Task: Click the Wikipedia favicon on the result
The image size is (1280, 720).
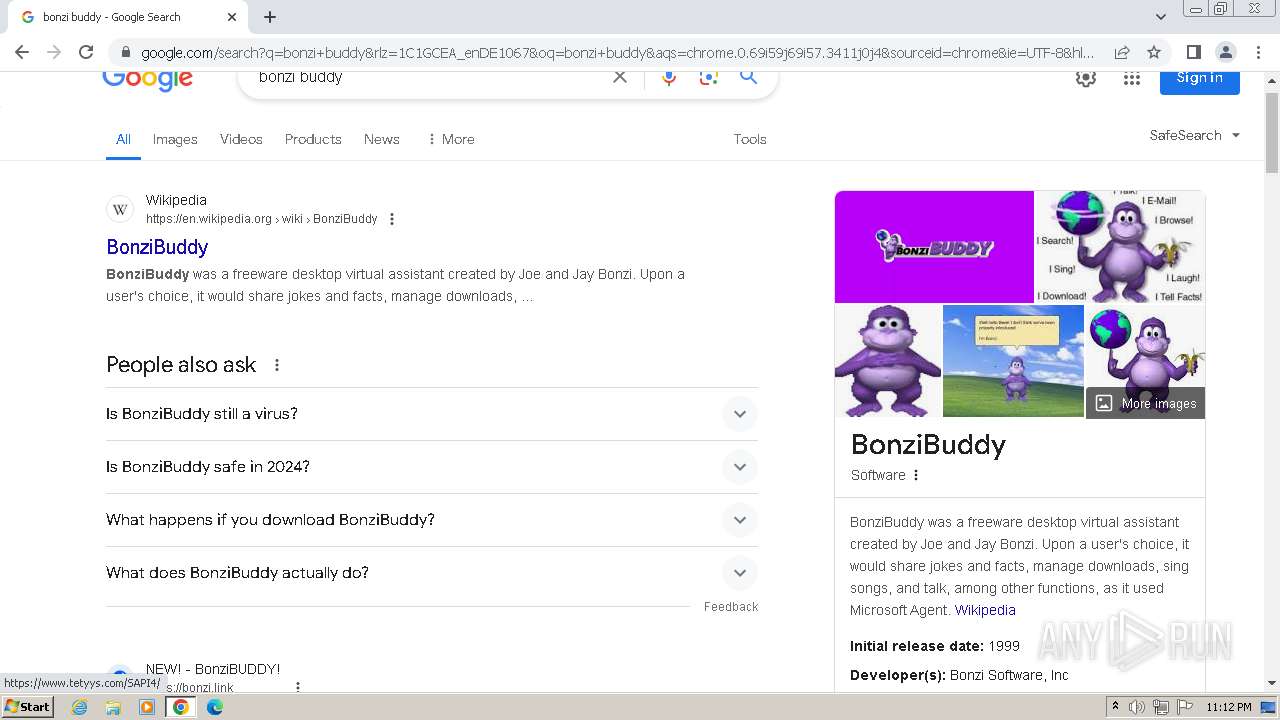Action: [120, 209]
